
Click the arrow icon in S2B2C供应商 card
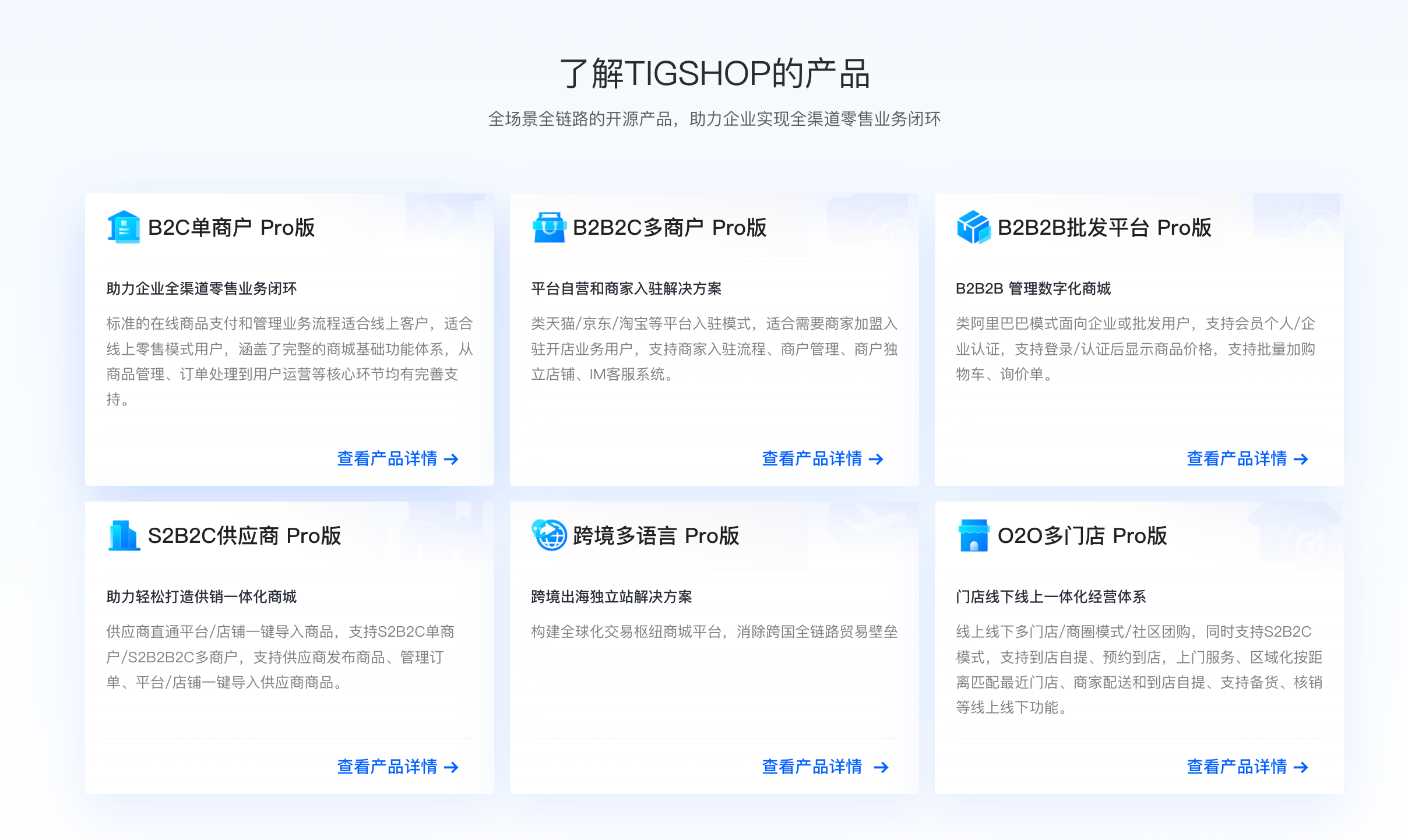tap(451, 768)
